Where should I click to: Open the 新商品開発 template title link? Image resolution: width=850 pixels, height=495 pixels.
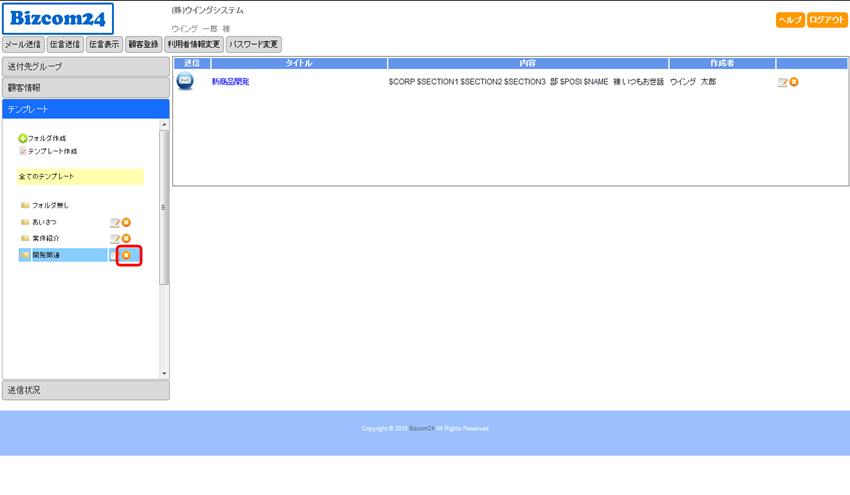[230, 82]
